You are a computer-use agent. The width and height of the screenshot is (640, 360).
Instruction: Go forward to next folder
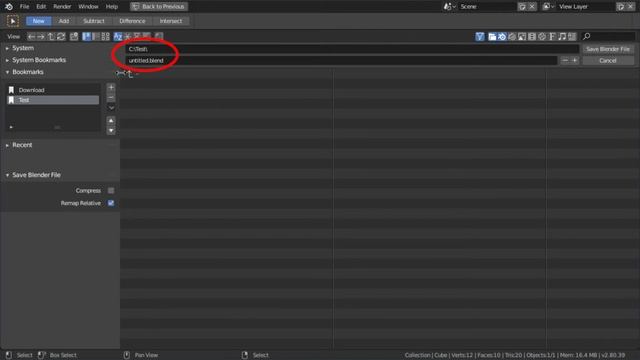point(41,36)
